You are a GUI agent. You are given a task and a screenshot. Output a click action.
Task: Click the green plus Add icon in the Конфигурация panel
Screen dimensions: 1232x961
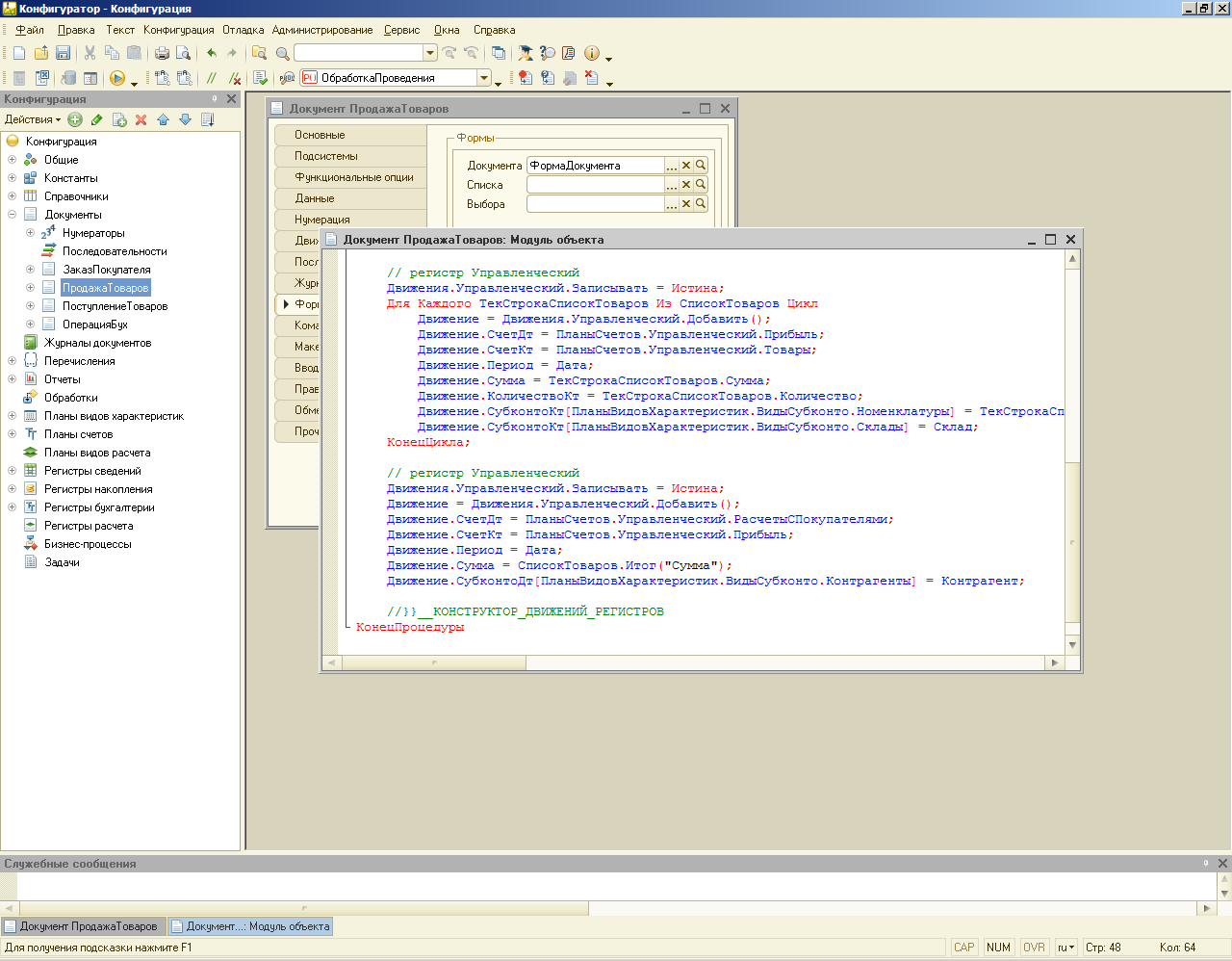coord(75,119)
